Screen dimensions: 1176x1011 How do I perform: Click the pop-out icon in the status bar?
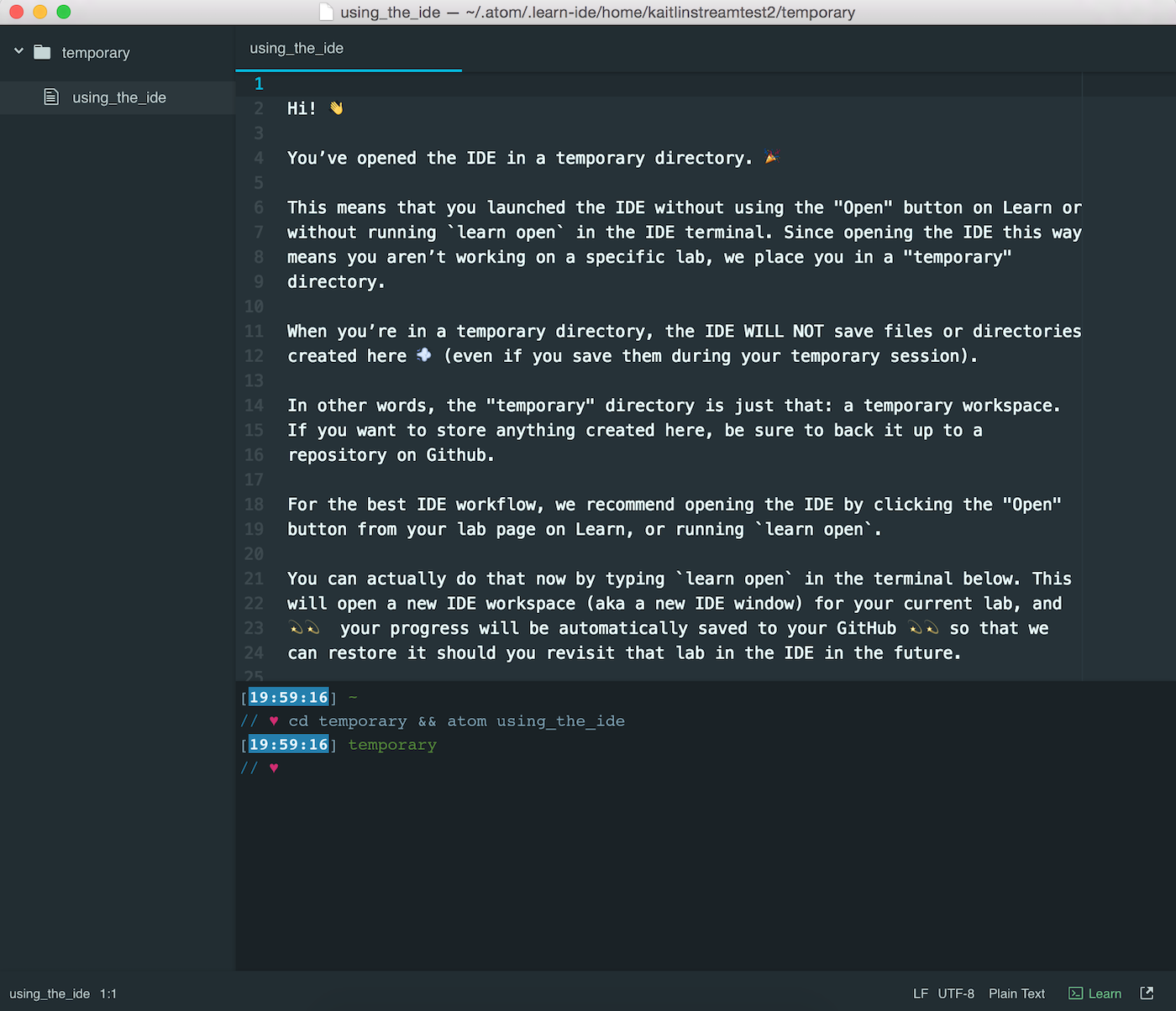tap(1146, 993)
